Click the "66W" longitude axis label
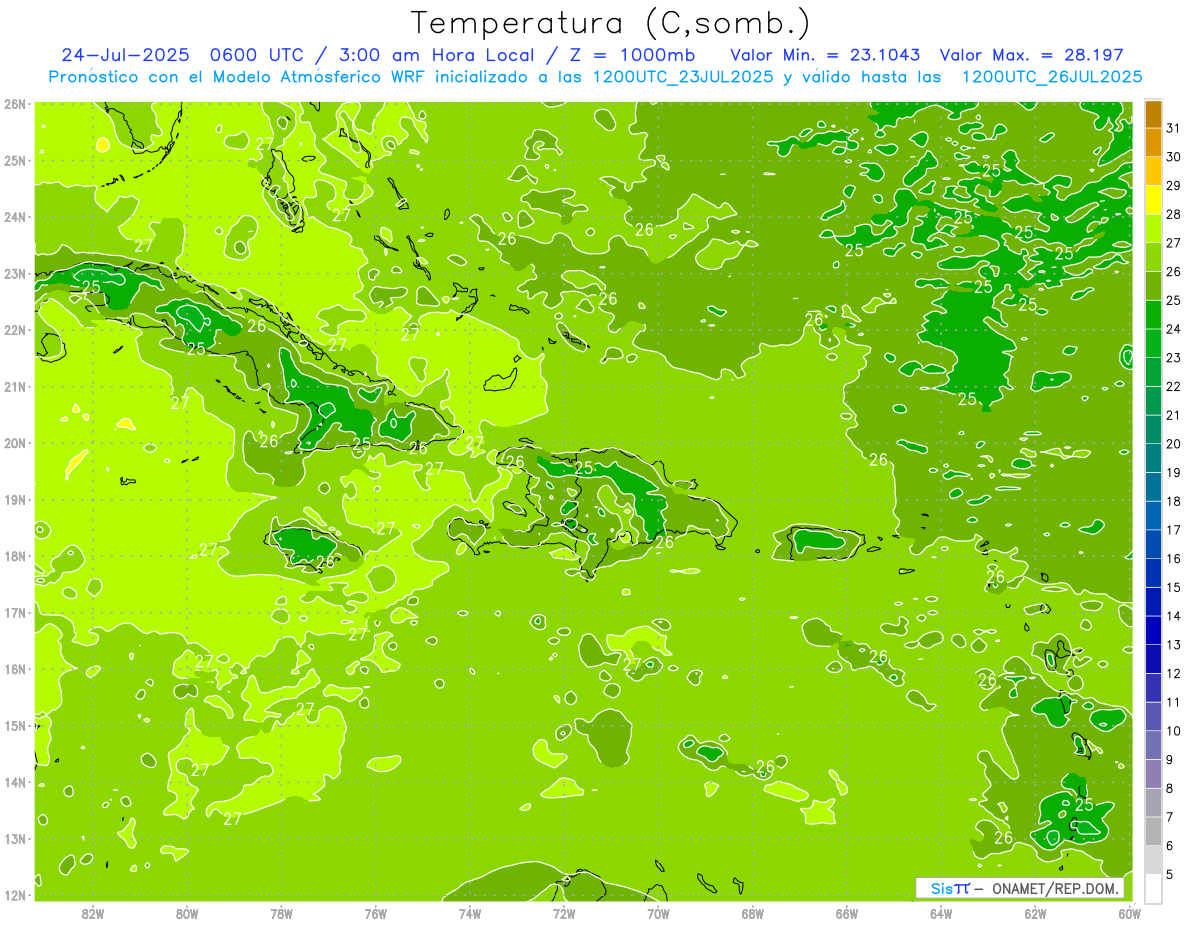Image resolution: width=1200 pixels, height=927 pixels. [847, 914]
